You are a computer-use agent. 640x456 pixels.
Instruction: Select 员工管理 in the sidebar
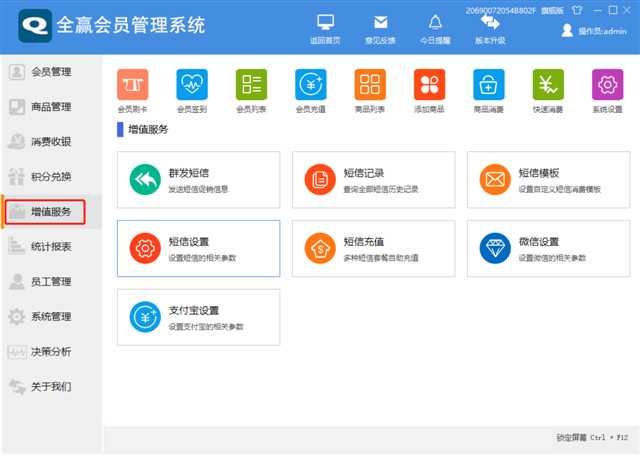[52, 282]
